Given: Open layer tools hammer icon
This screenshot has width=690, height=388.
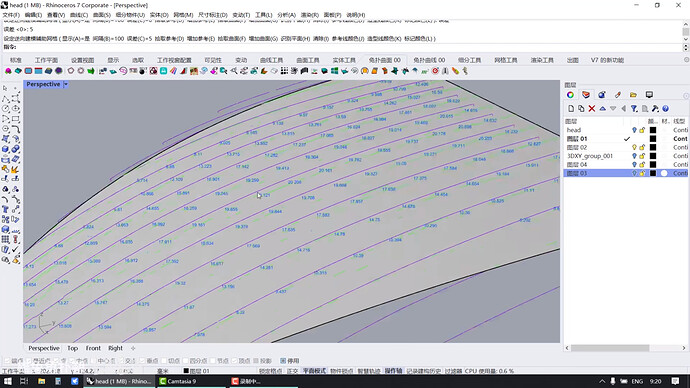Looking at the screenshot, I should 655,109.
